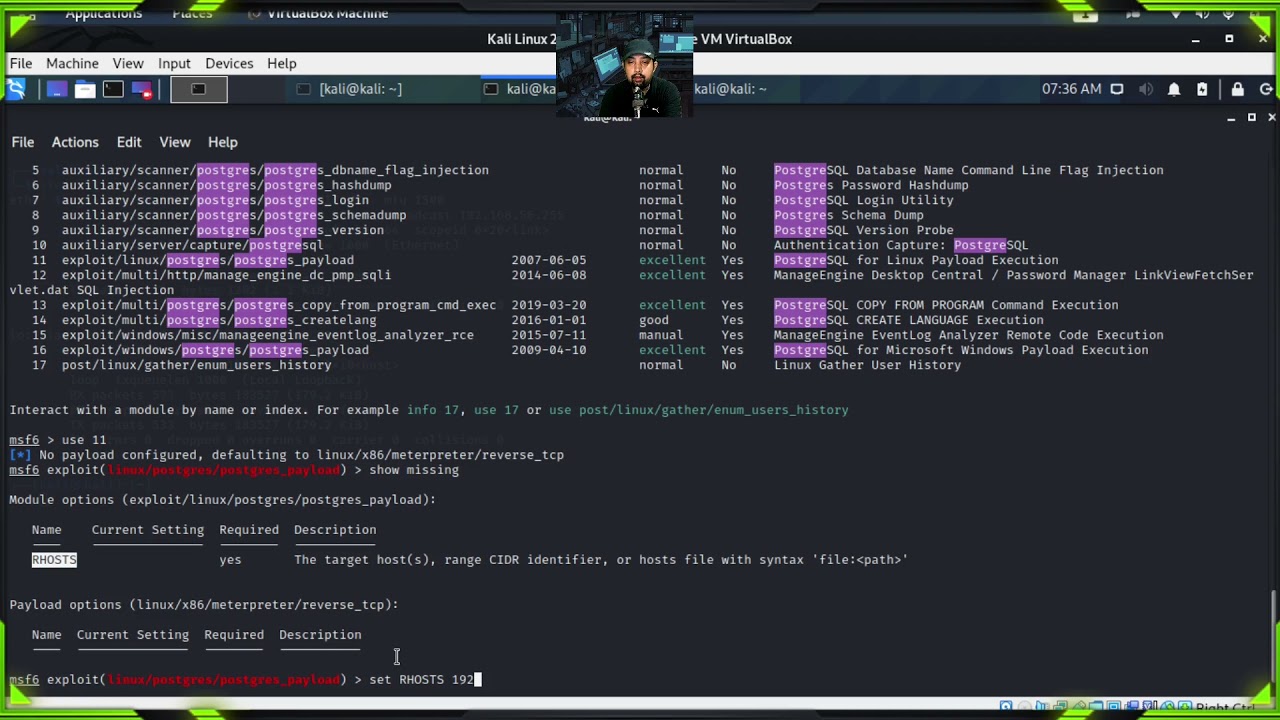The width and height of the screenshot is (1280, 720).
Task: Click the host volume icon in top bar
Action: [1203, 14]
